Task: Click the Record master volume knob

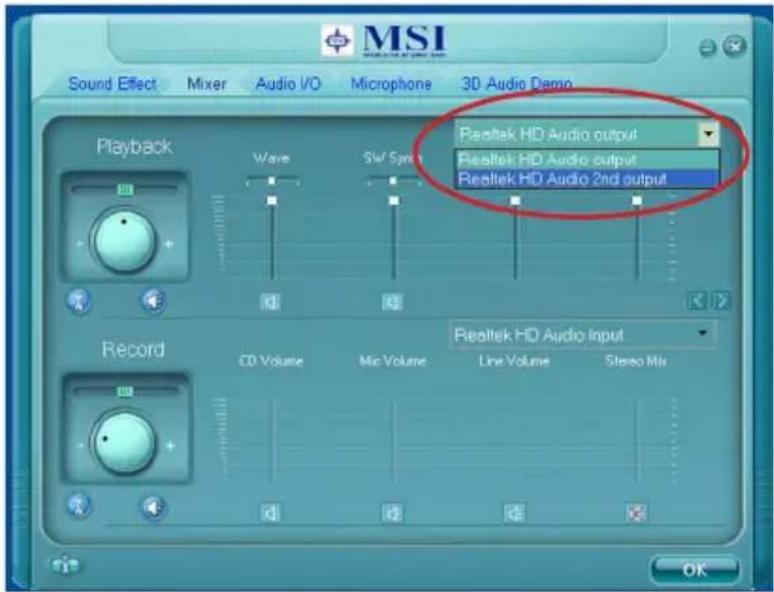Action: tap(124, 442)
